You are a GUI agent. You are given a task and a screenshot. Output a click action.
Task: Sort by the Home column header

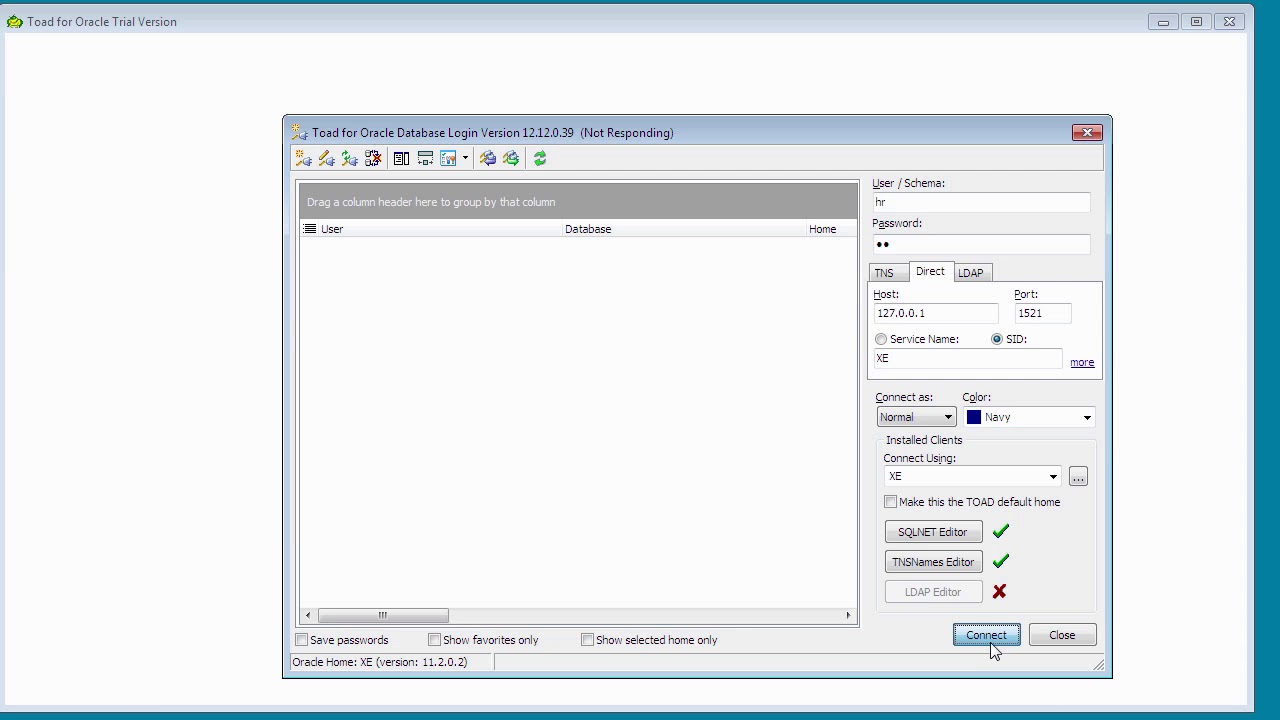[x=831, y=229]
